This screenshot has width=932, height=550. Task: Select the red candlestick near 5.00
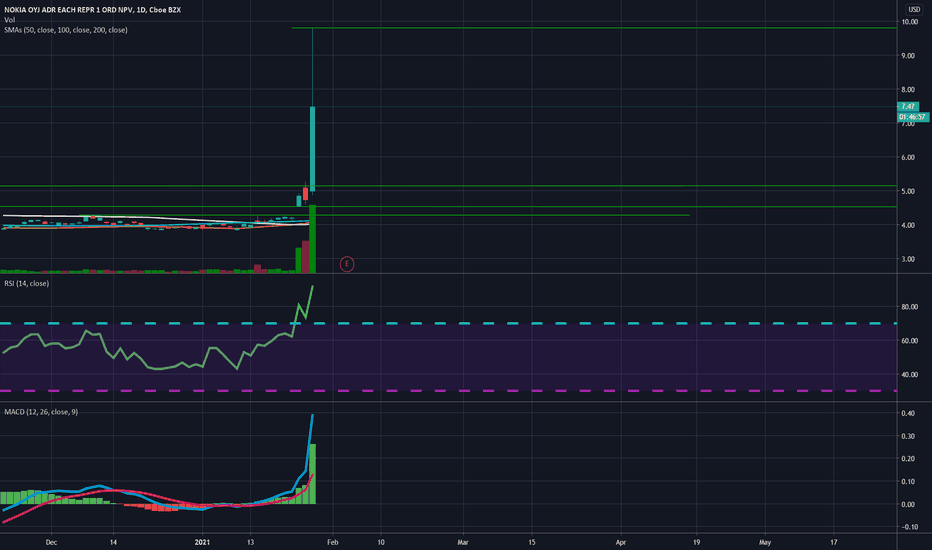click(306, 194)
